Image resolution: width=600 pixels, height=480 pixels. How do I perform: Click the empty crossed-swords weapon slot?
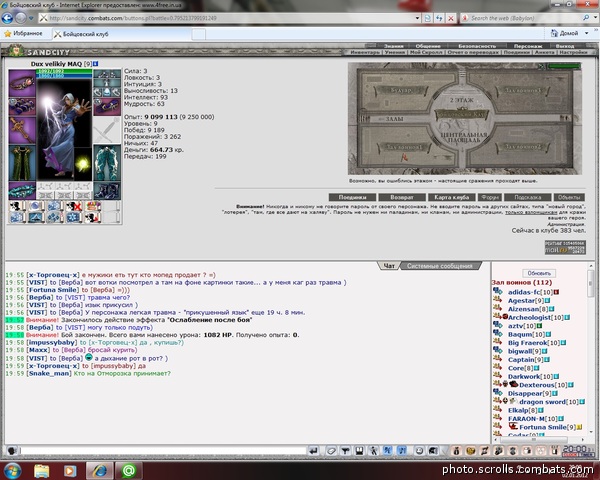point(107,130)
